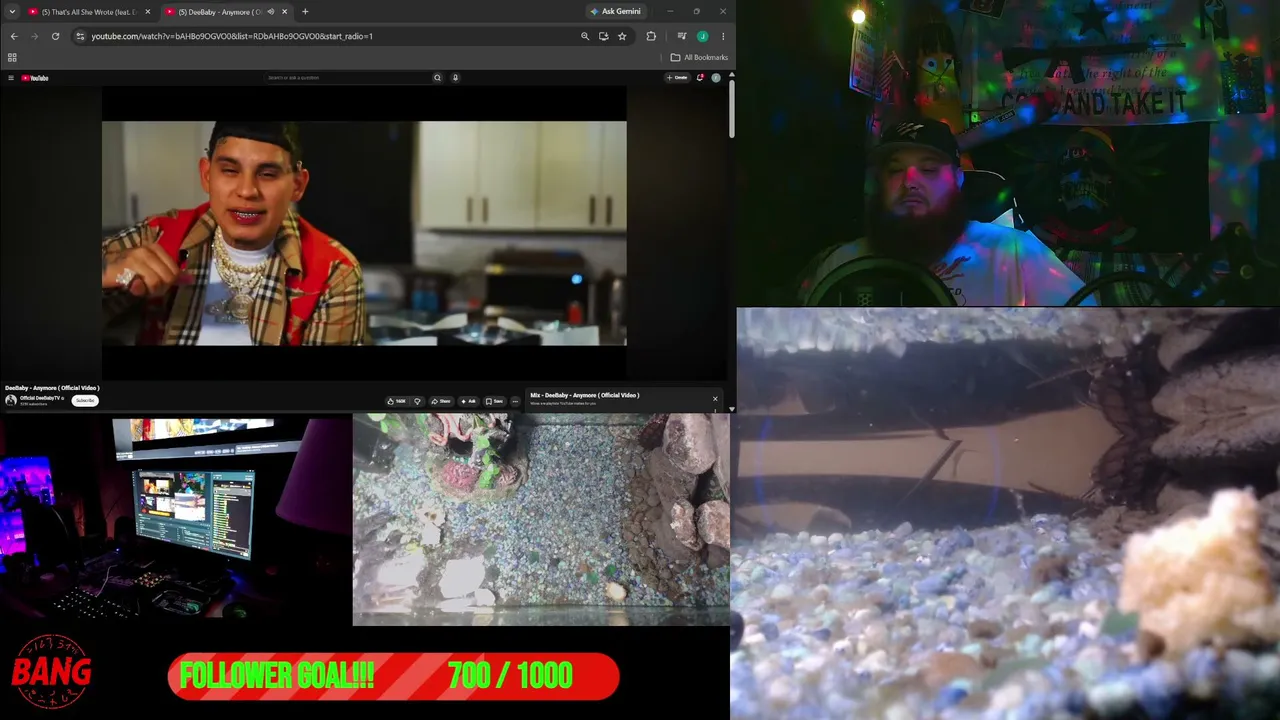1280x720 pixels.
Task: Click "Mix - DeeBaby - Anymore" playlist title
Action: 585,395
